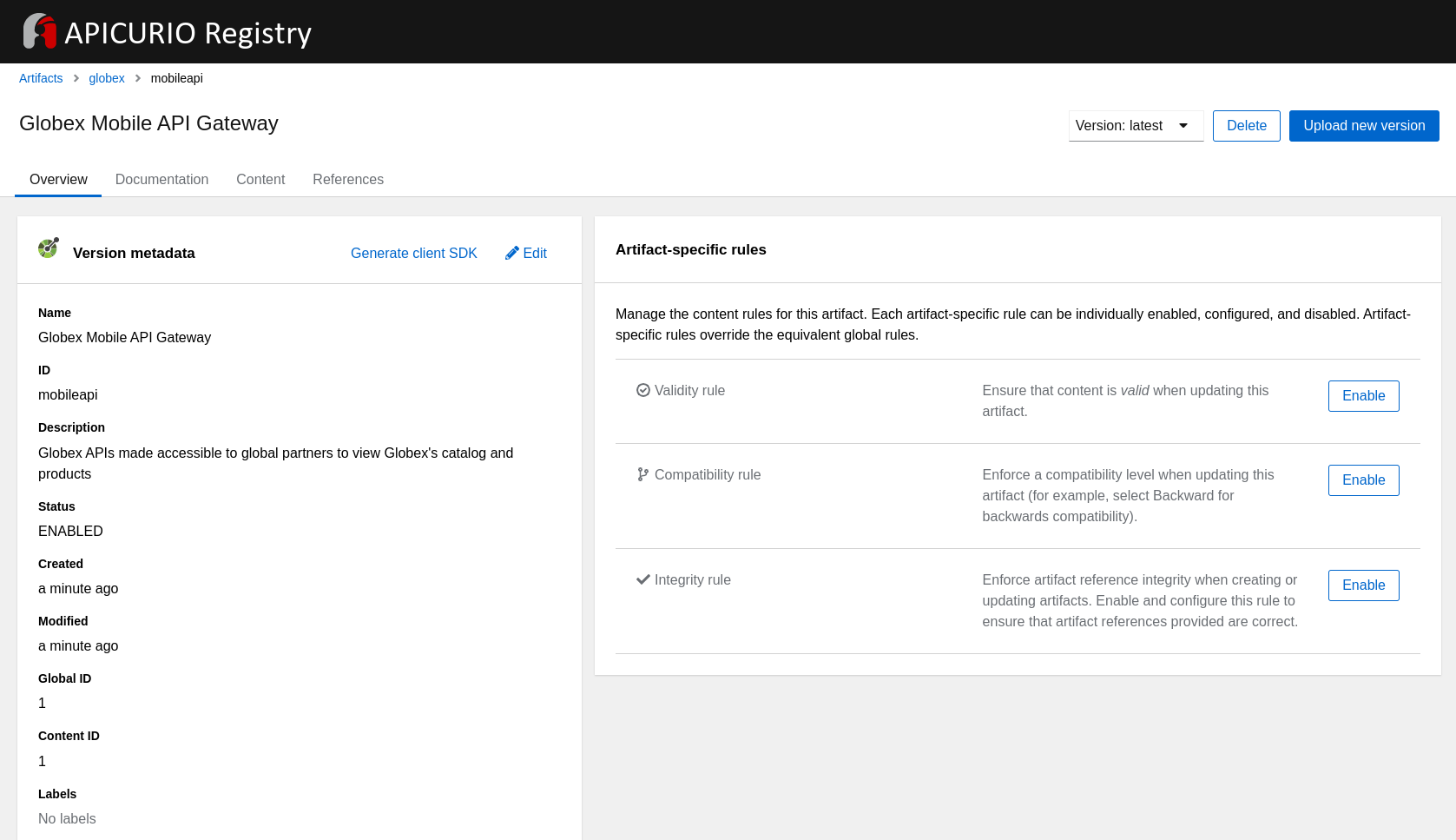
Task: Click the Version metadata heading
Action: (x=134, y=253)
